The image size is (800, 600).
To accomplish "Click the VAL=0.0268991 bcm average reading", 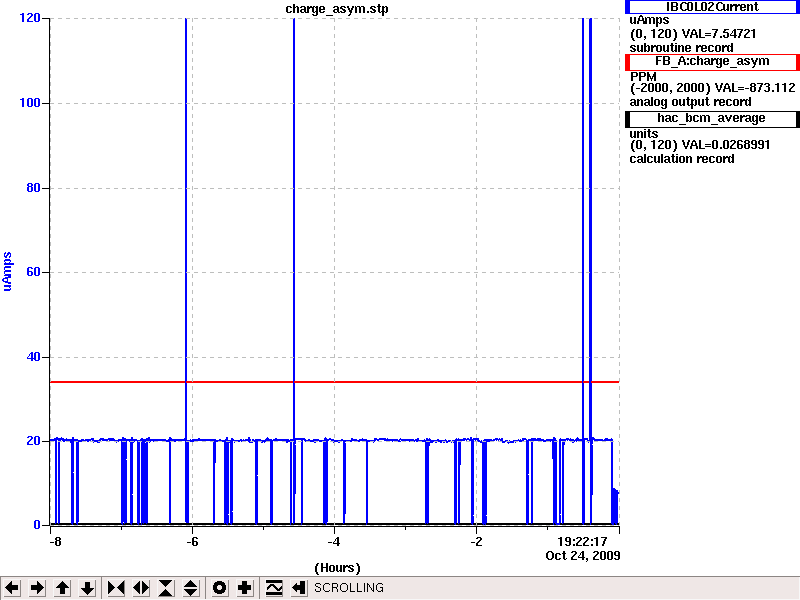I will [726, 145].
